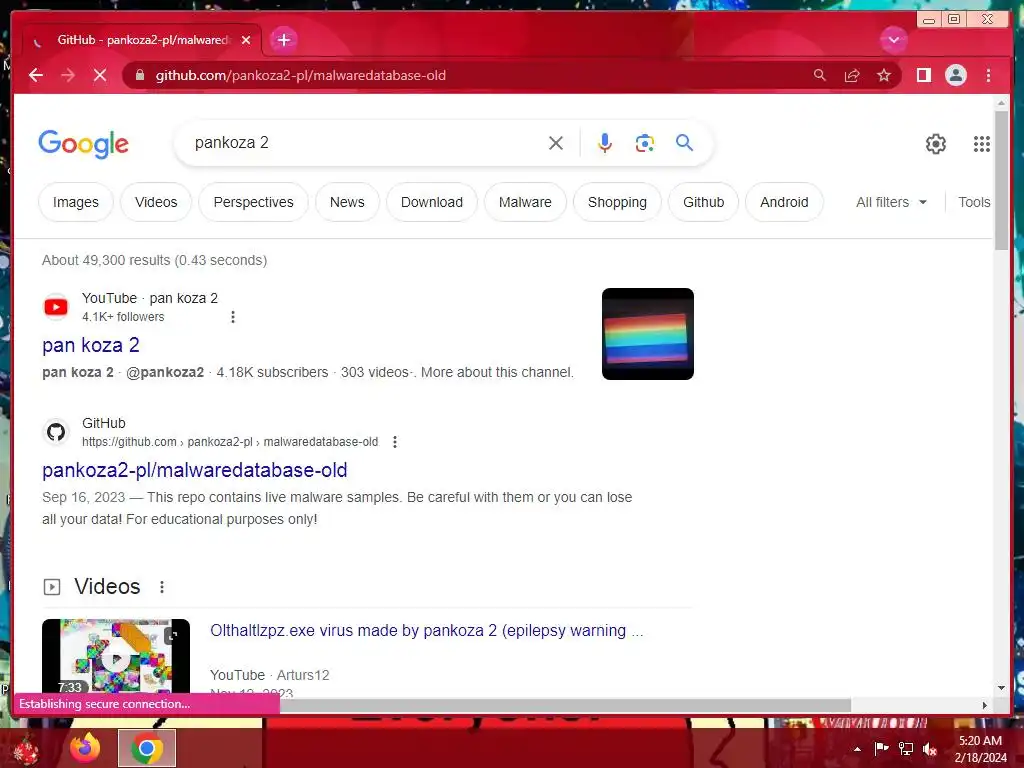Click the page vertical scrollbar thumb
Viewport: 1024px width, 768px height.
[1002, 180]
